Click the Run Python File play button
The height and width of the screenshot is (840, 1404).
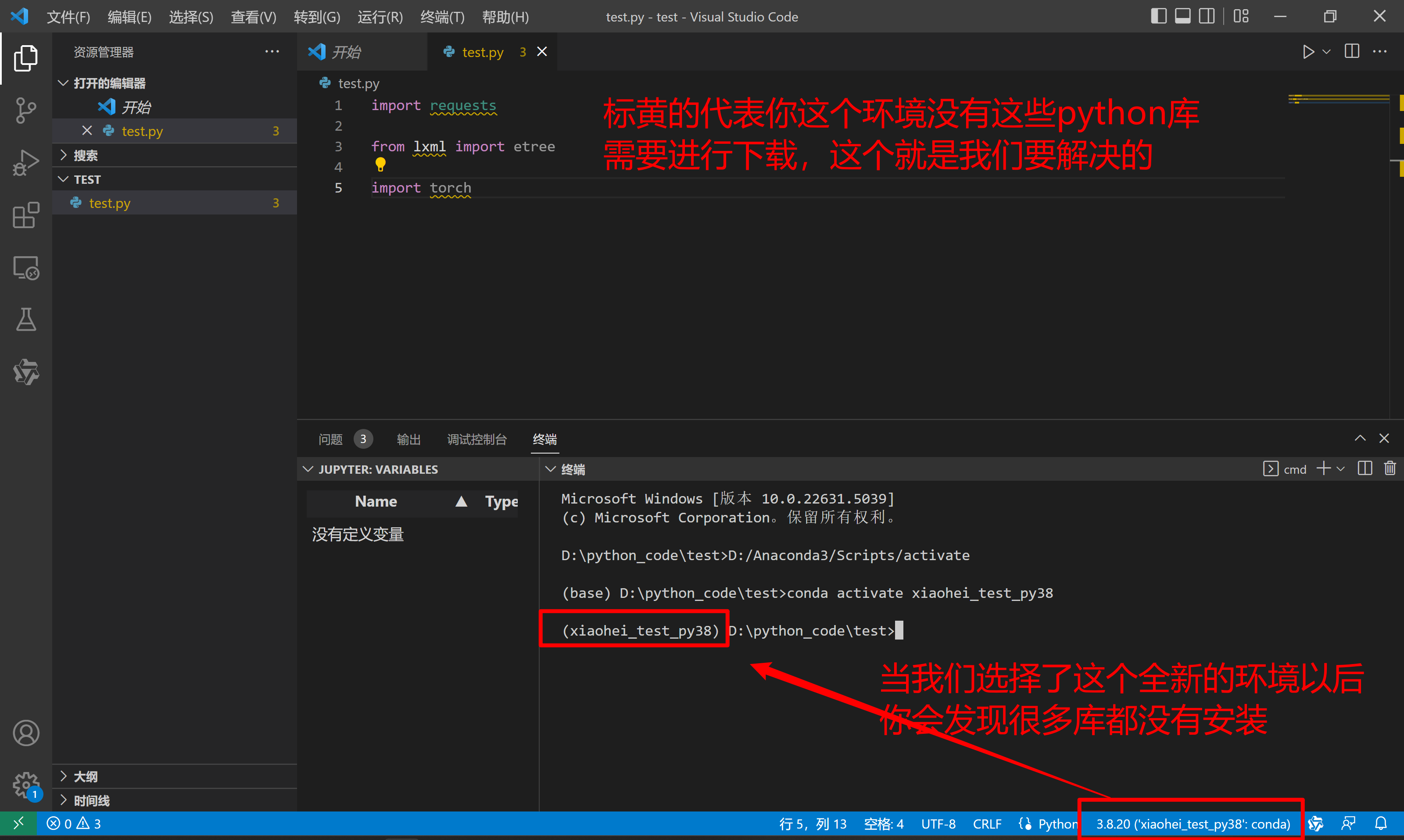coord(1308,52)
